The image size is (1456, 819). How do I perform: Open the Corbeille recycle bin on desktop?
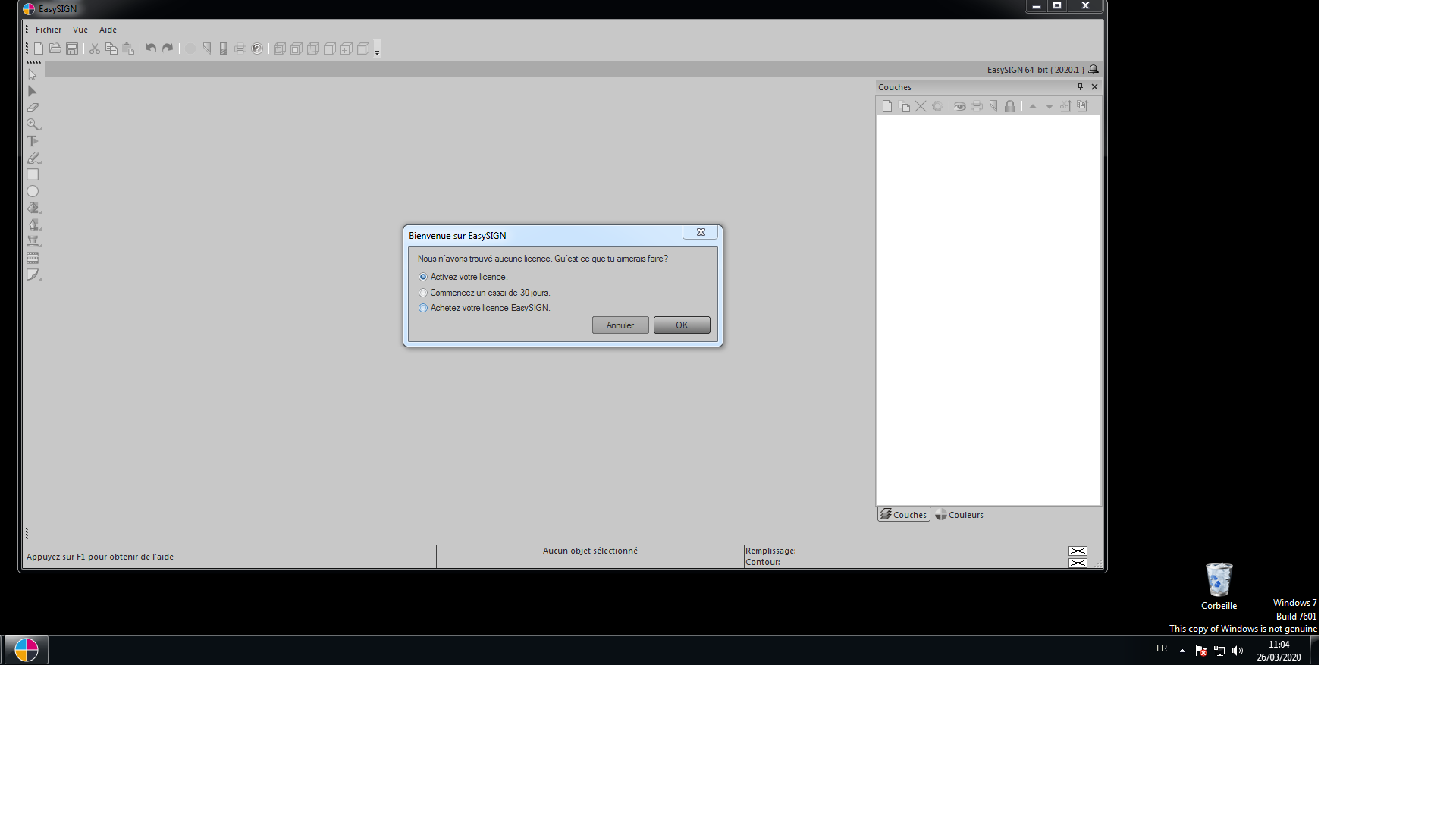click(1219, 586)
